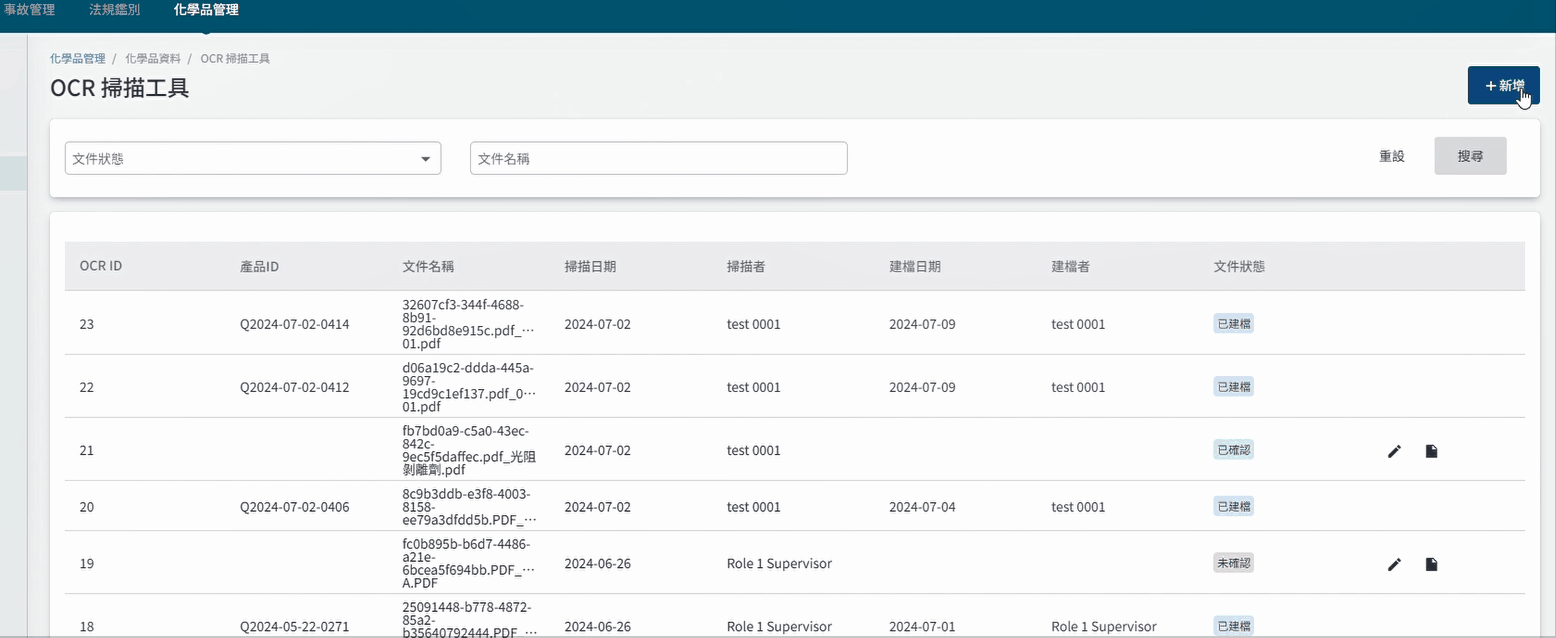Viewport: 1556px width, 638px height.
Task: Click the pencil edit icon for record 19
Action: [x=1394, y=564]
